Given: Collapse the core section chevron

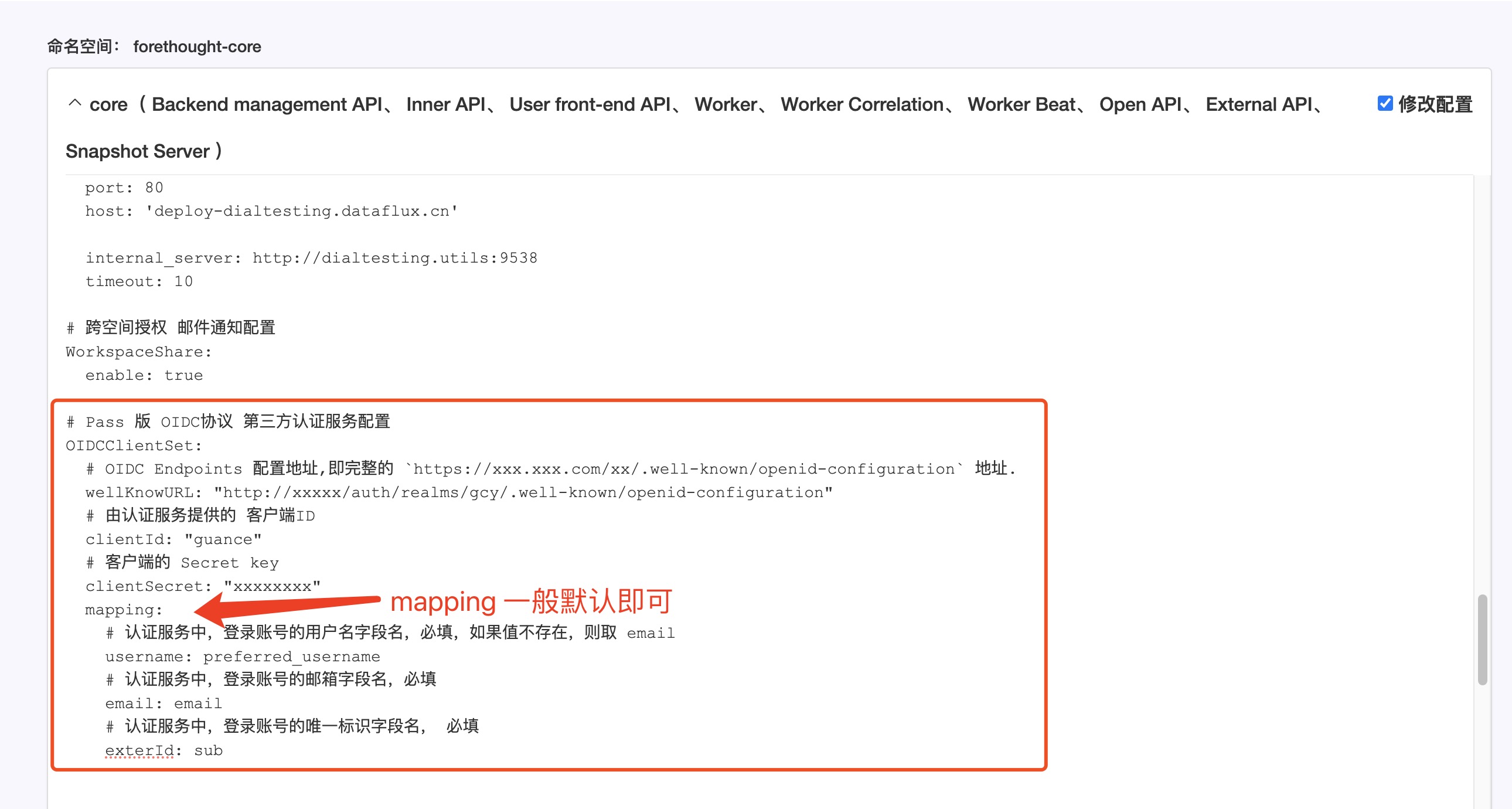Looking at the screenshot, I should [74, 103].
